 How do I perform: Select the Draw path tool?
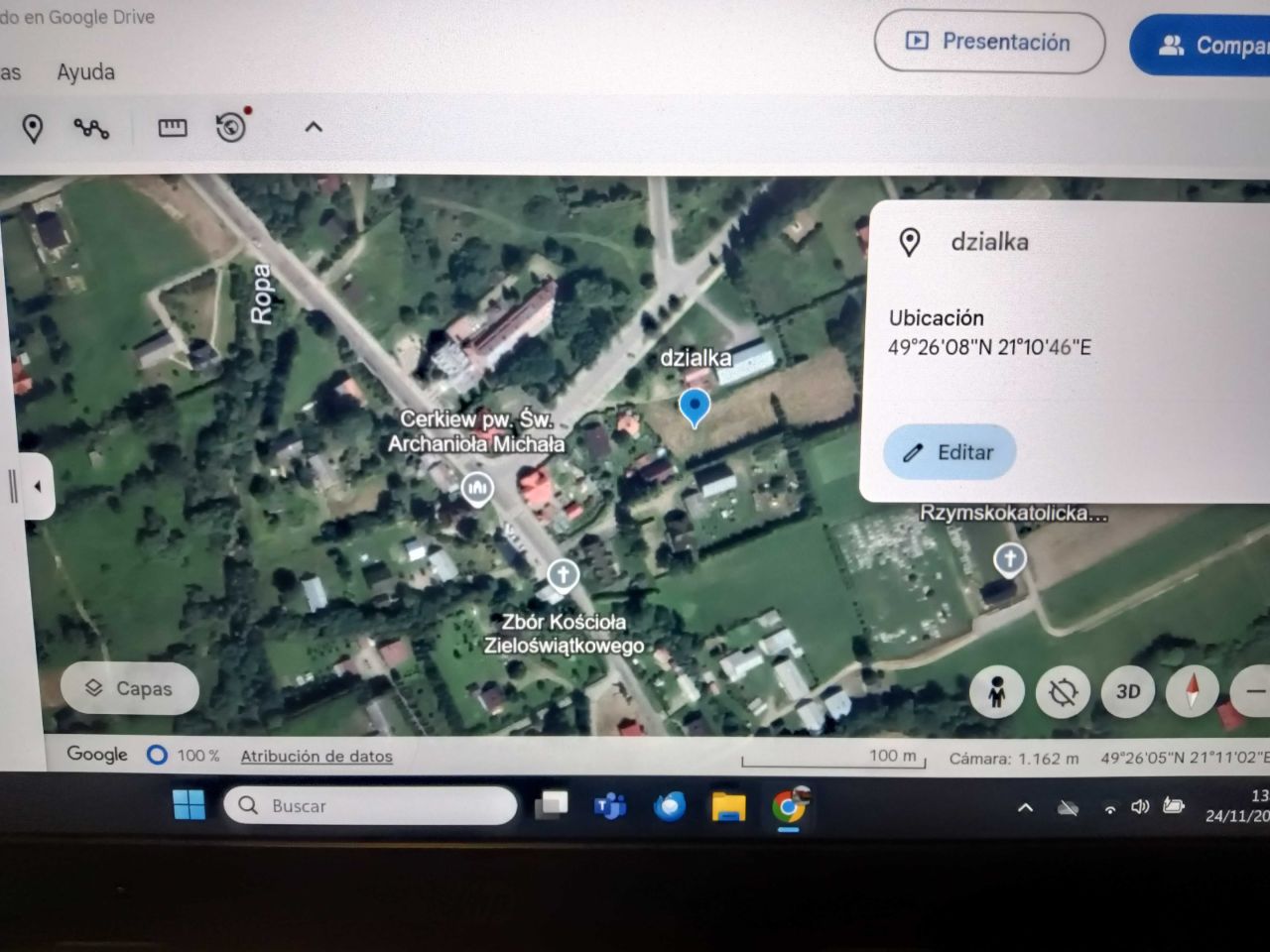click(91, 127)
